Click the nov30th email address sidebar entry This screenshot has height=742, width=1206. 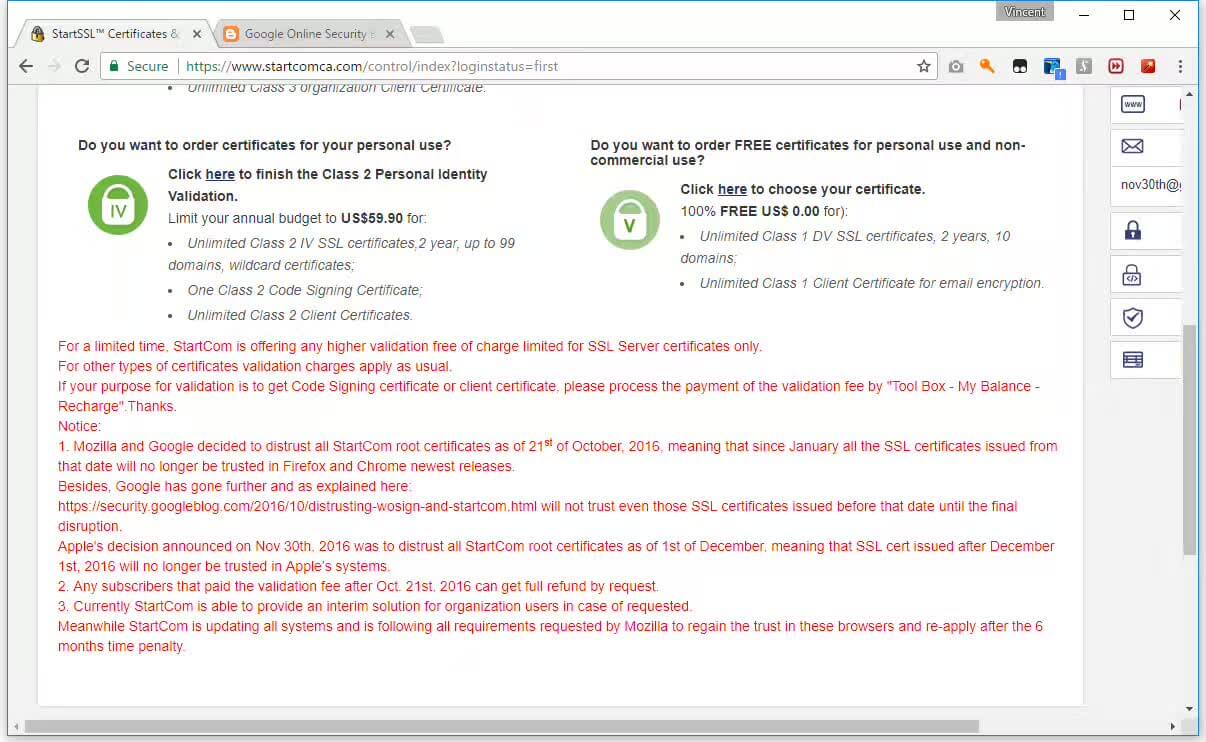[x=1150, y=185]
